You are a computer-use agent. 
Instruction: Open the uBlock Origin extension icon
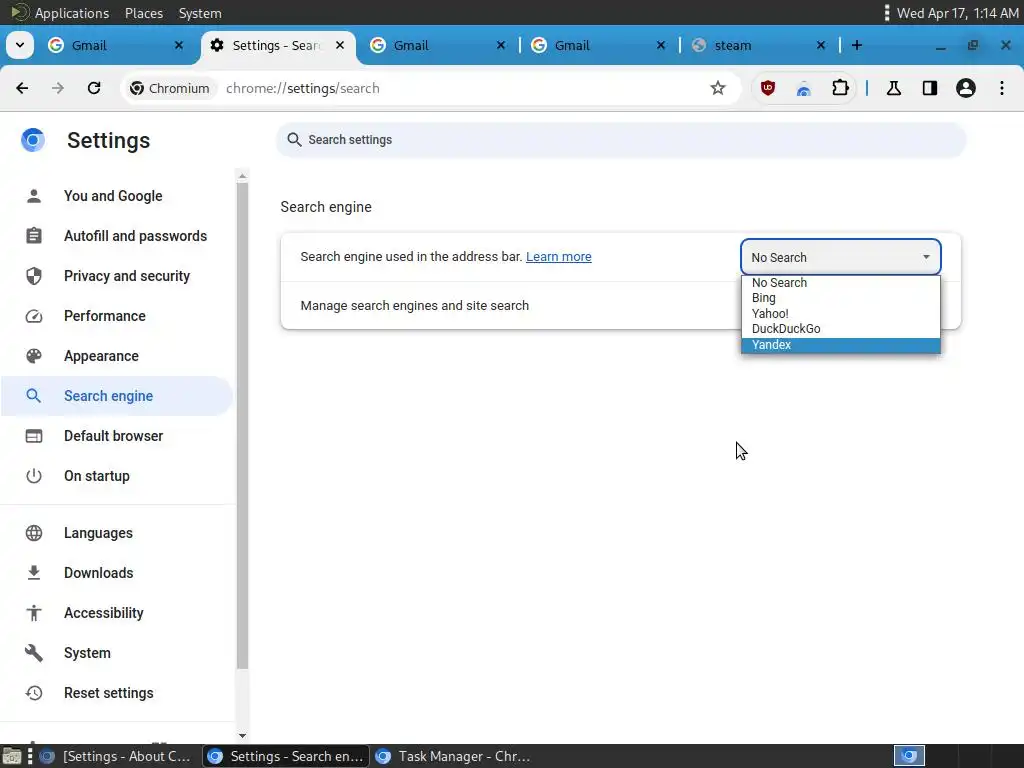point(768,88)
